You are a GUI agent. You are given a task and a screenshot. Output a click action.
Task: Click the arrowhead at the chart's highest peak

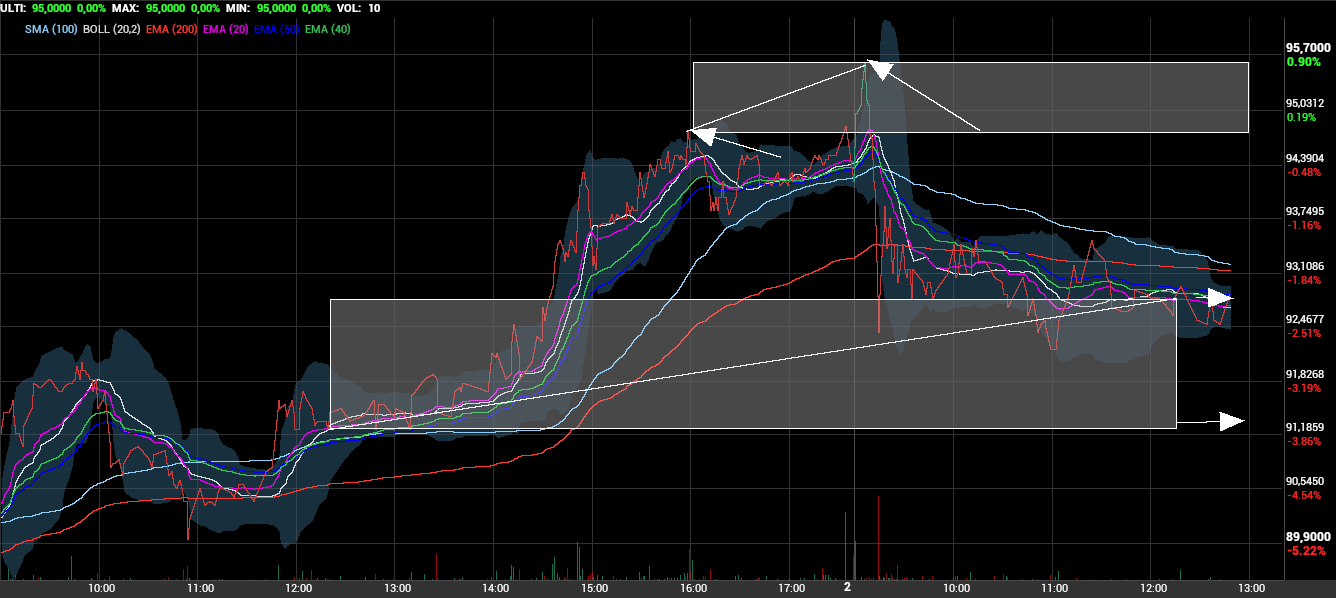(877, 68)
